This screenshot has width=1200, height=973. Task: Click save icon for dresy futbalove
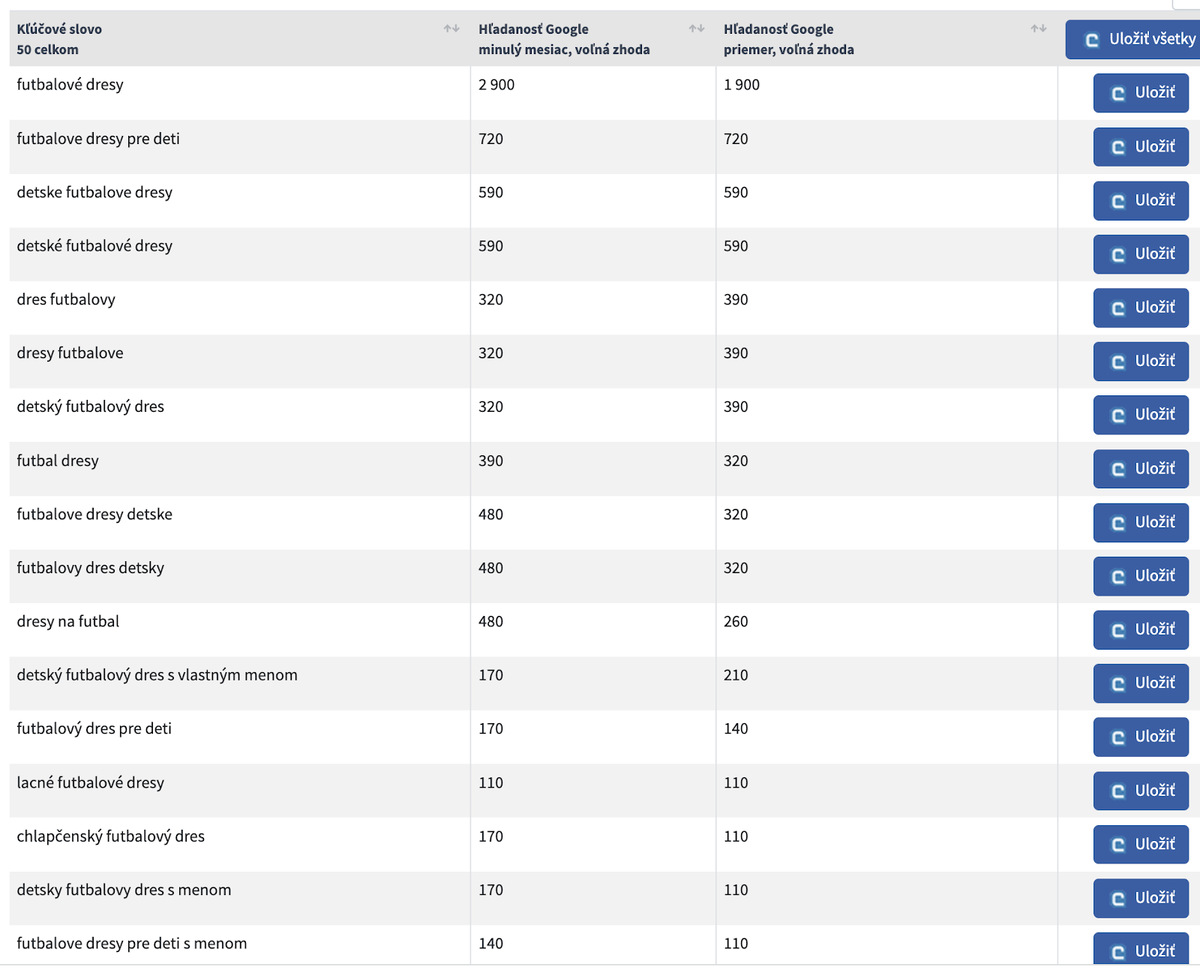click(1119, 361)
